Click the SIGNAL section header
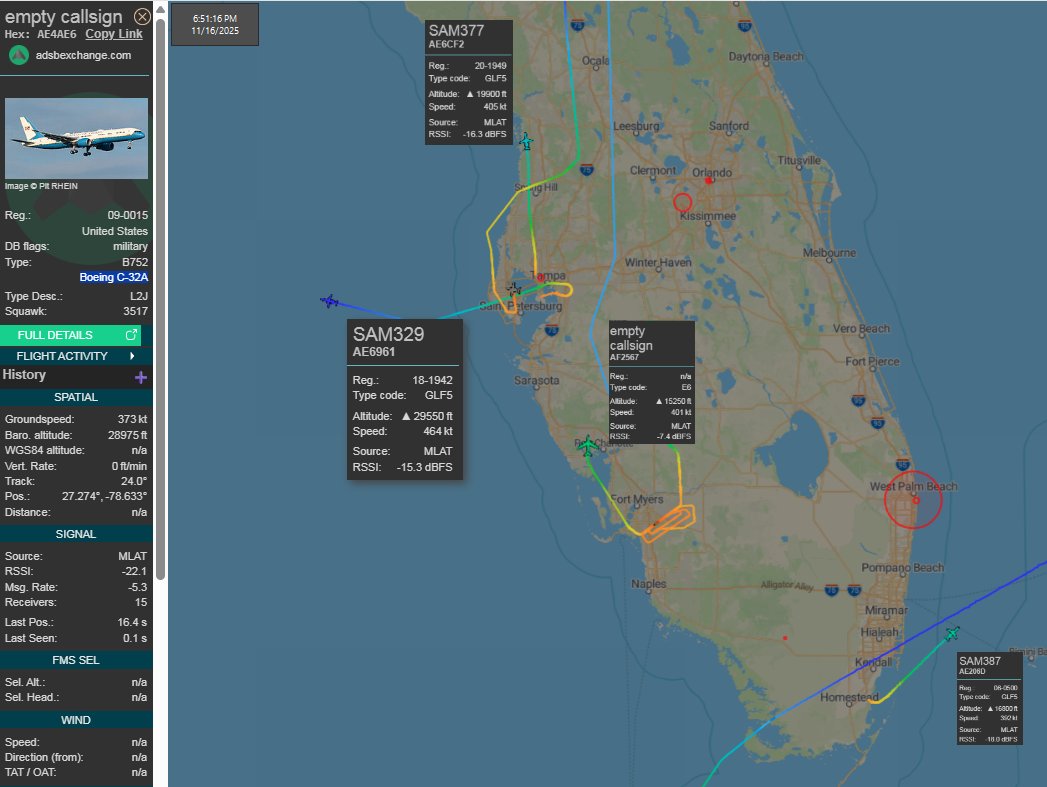 [76, 534]
